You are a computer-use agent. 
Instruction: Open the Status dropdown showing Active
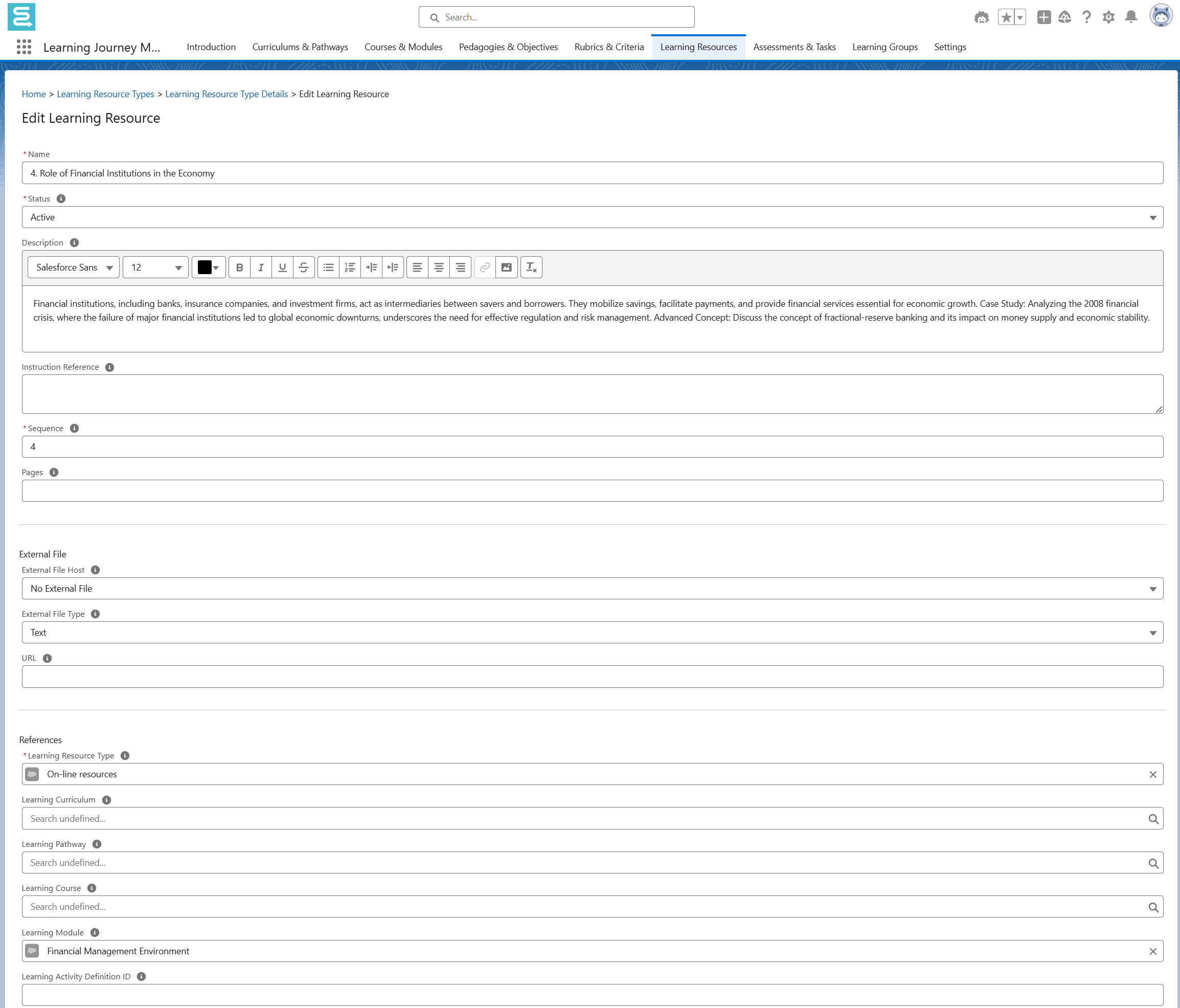592,217
